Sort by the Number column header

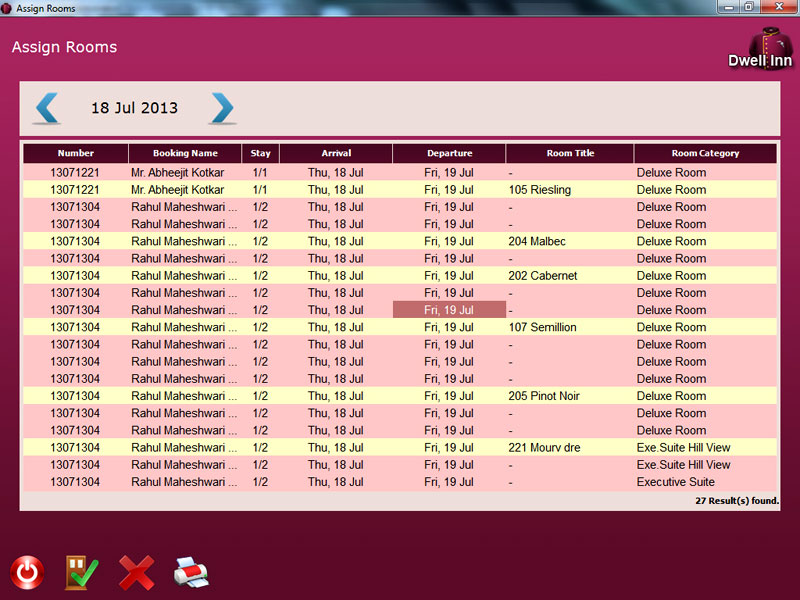76,154
